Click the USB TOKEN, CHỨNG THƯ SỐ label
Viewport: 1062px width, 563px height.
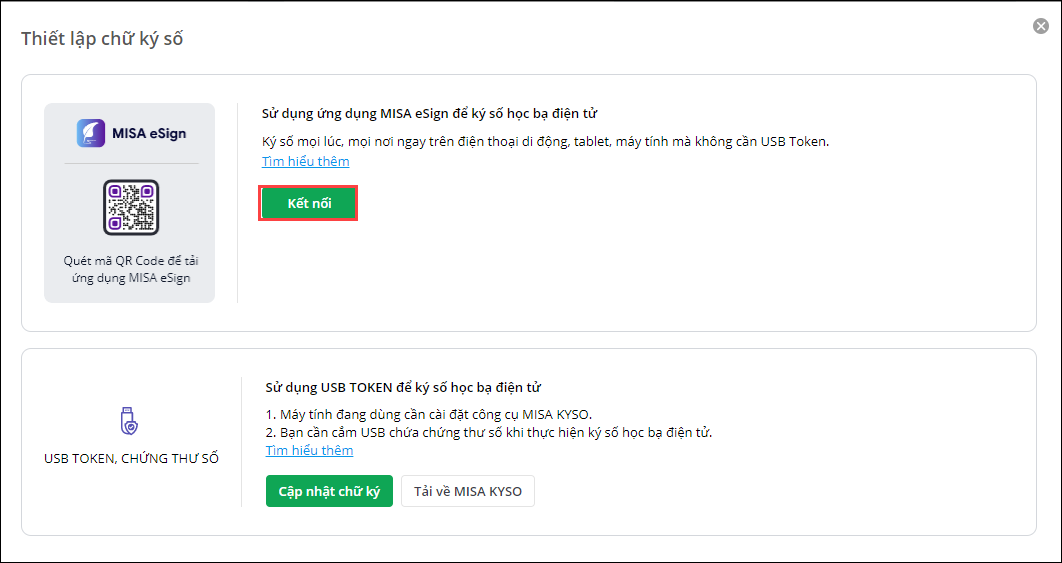click(131, 459)
